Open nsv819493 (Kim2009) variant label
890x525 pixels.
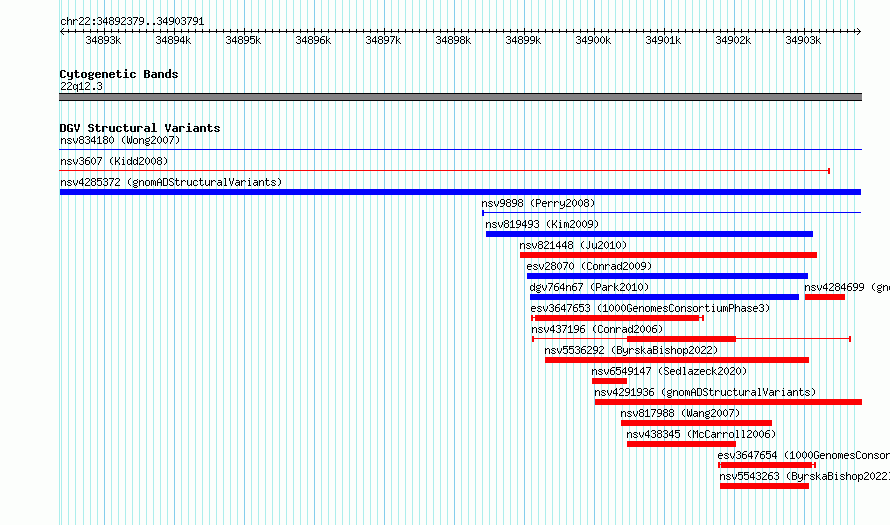(542, 224)
